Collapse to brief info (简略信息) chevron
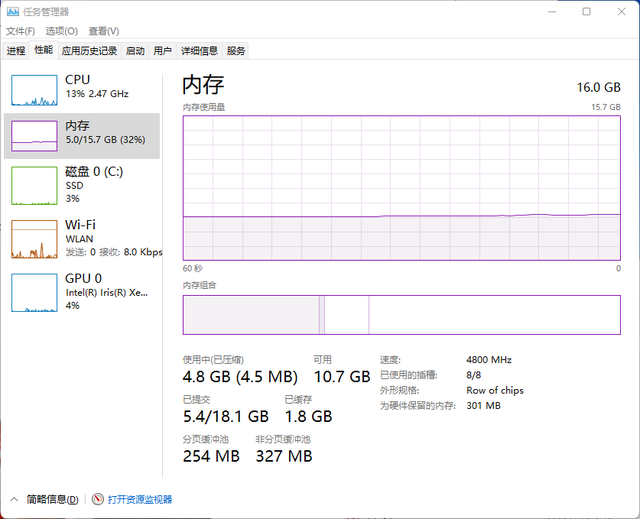Image resolution: width=640 pixels, height=519 pixels. click(14, 499)
